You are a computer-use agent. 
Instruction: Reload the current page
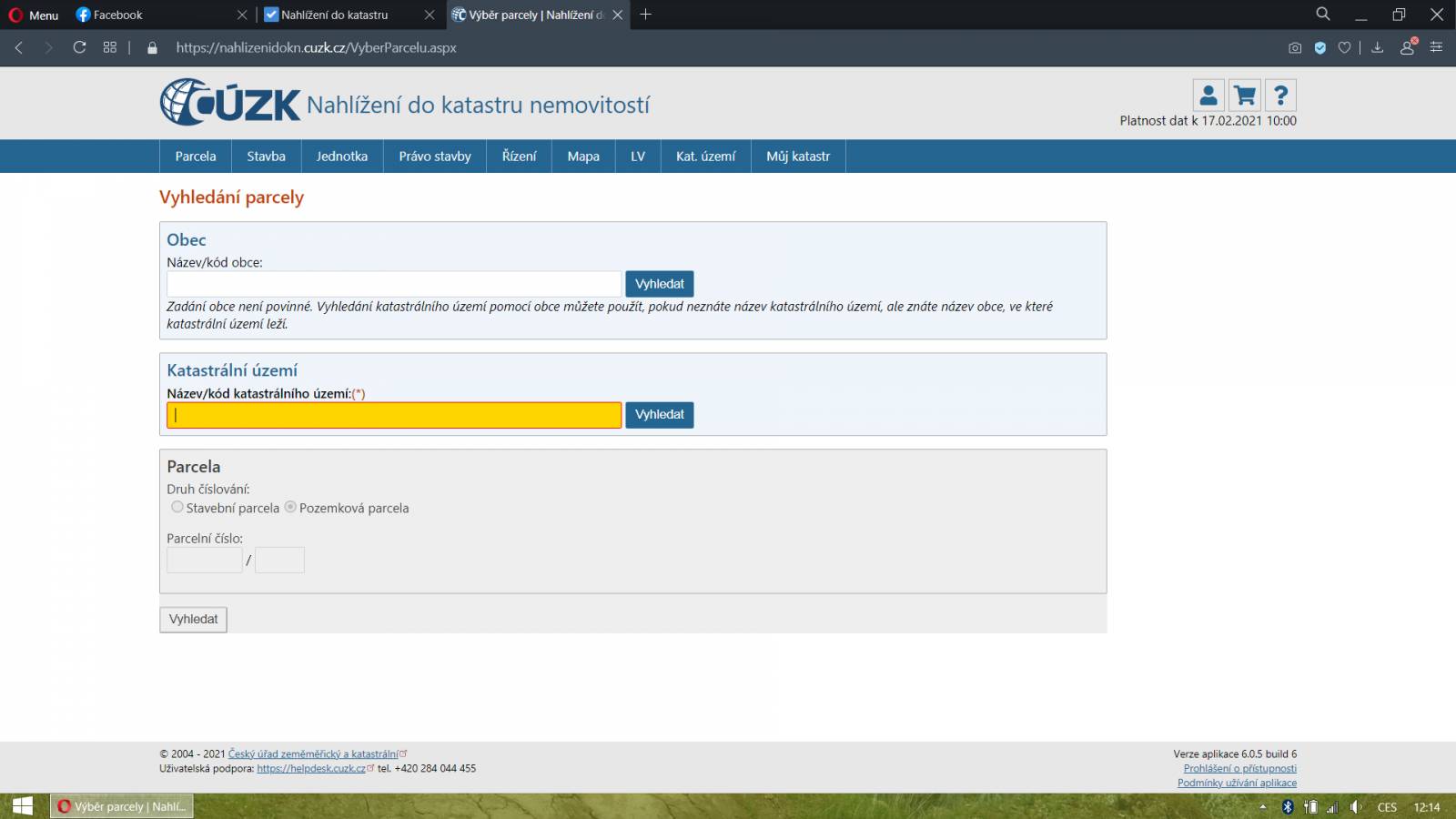point(80,47)
